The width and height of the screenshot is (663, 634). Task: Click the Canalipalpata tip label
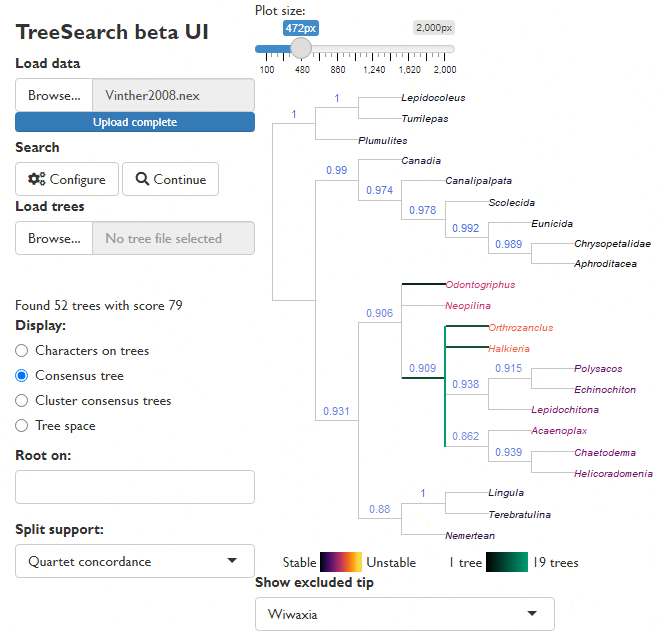(x=478, y=181)
